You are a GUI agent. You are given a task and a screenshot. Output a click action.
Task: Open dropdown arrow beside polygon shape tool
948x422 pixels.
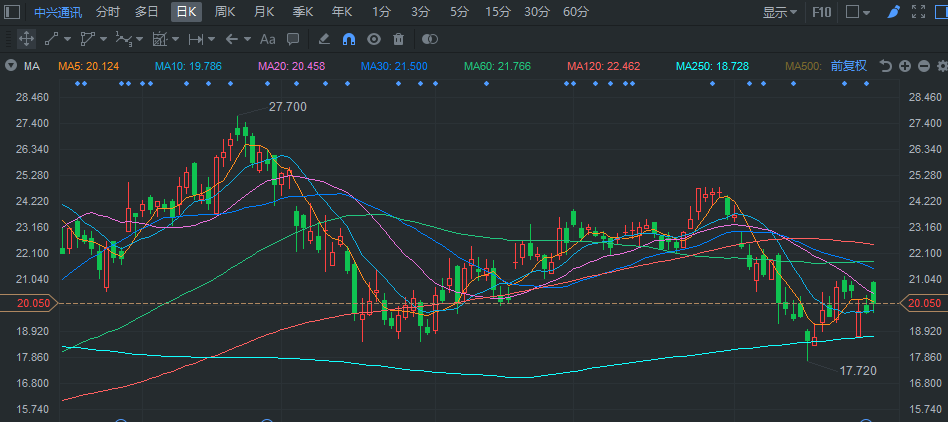(x=103, y=39)
